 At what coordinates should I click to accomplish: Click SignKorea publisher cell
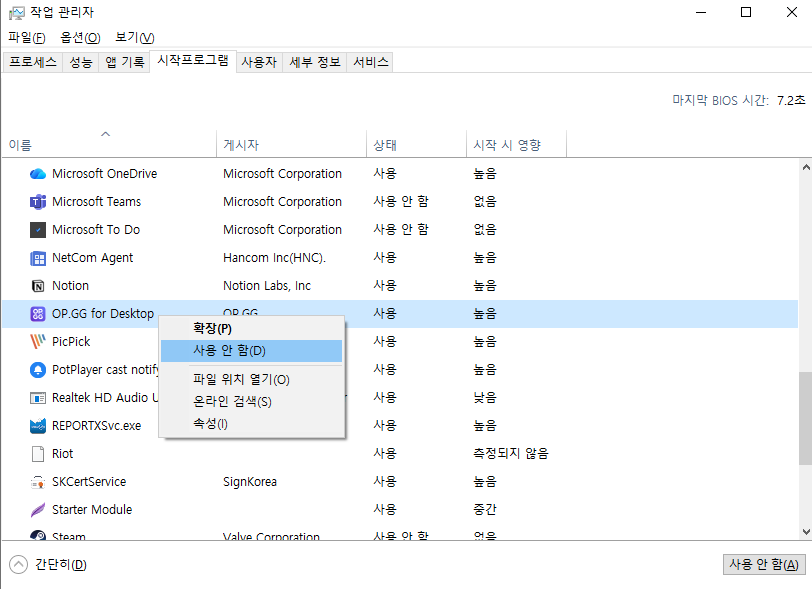[x=250, y=481]
